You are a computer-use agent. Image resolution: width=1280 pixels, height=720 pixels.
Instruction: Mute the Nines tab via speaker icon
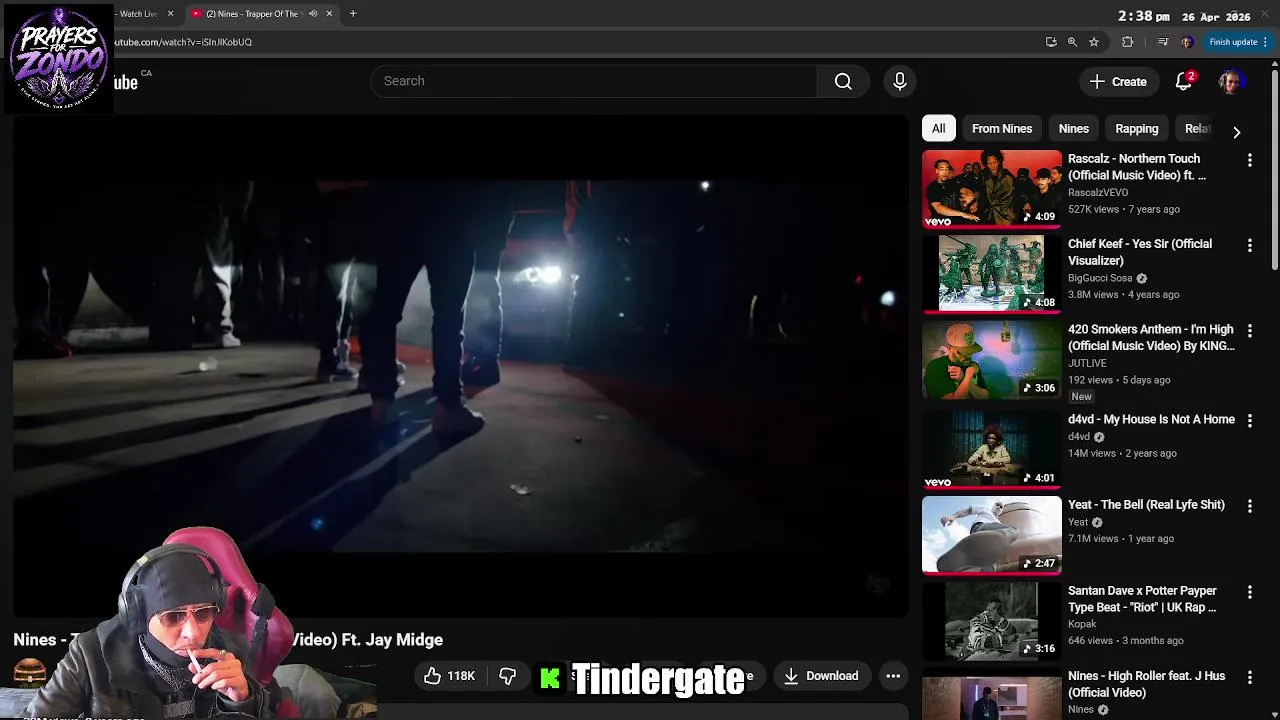click(313, 14)
